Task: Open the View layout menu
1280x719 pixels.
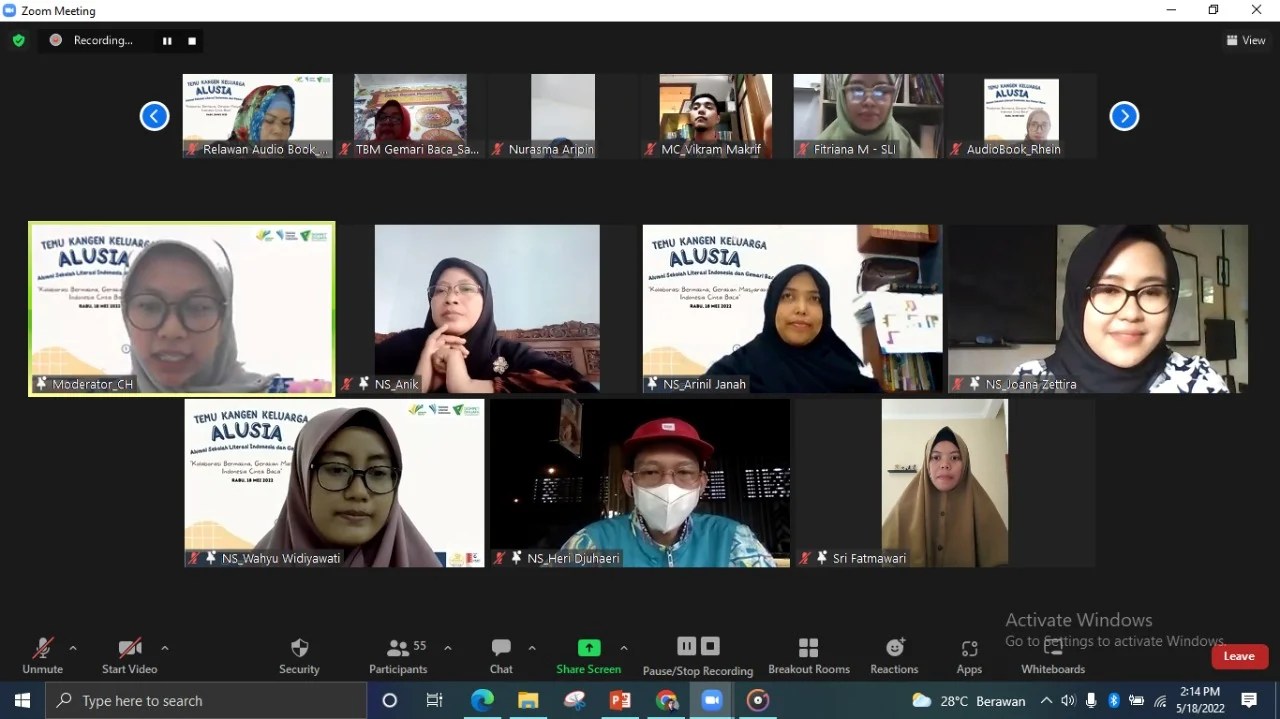Action: coord(1246,41)
